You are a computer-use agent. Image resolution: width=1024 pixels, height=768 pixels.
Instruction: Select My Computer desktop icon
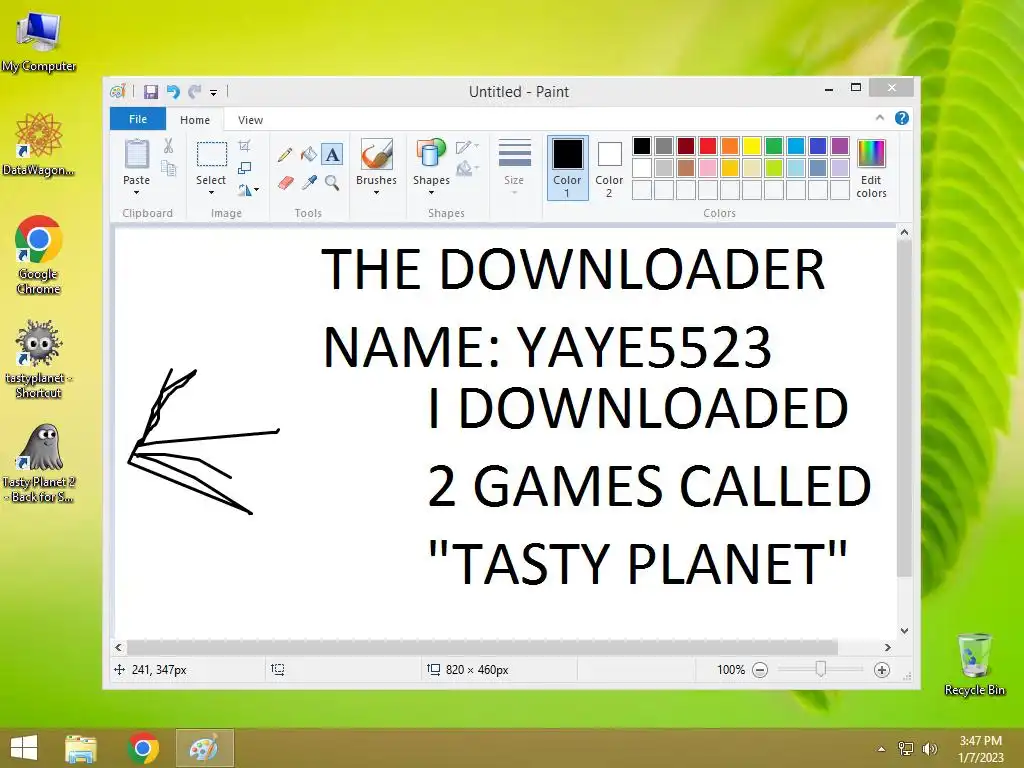(39, 40)
